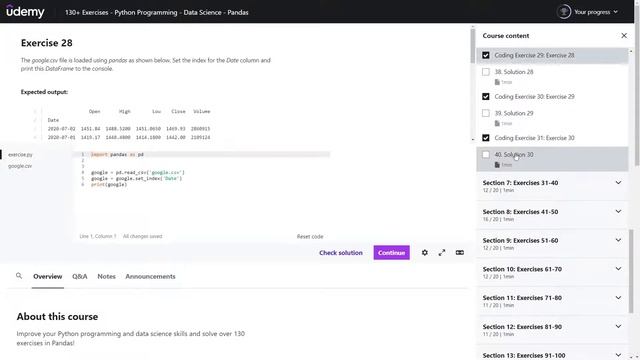Screen dimensions: 640x360
Task: Expand Section 7: Exercises 31-40
Action: (x=552, y=186)
